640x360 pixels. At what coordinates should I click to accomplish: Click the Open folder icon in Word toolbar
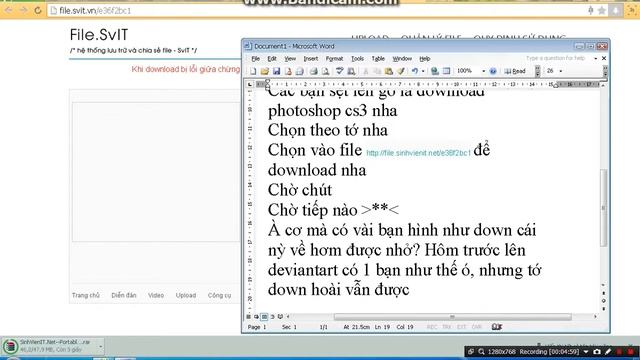coord(264,71)
